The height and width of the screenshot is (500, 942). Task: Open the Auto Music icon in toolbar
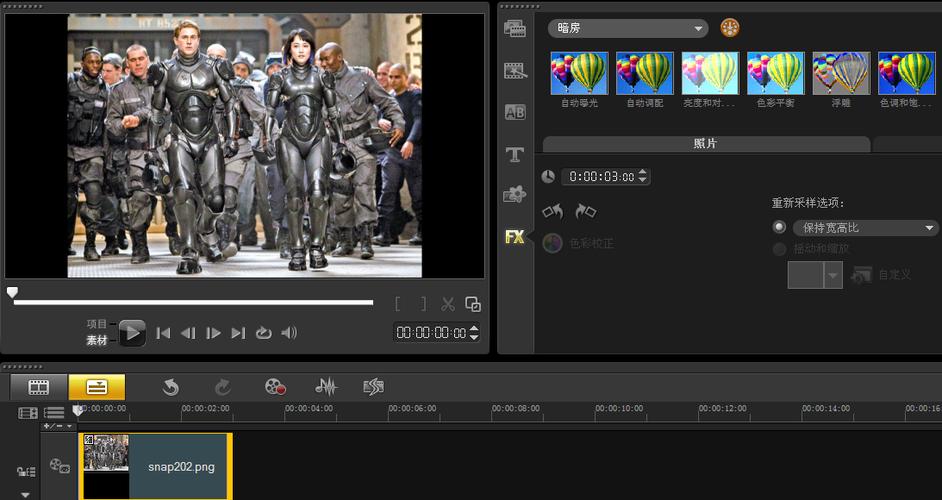point(374,387)
